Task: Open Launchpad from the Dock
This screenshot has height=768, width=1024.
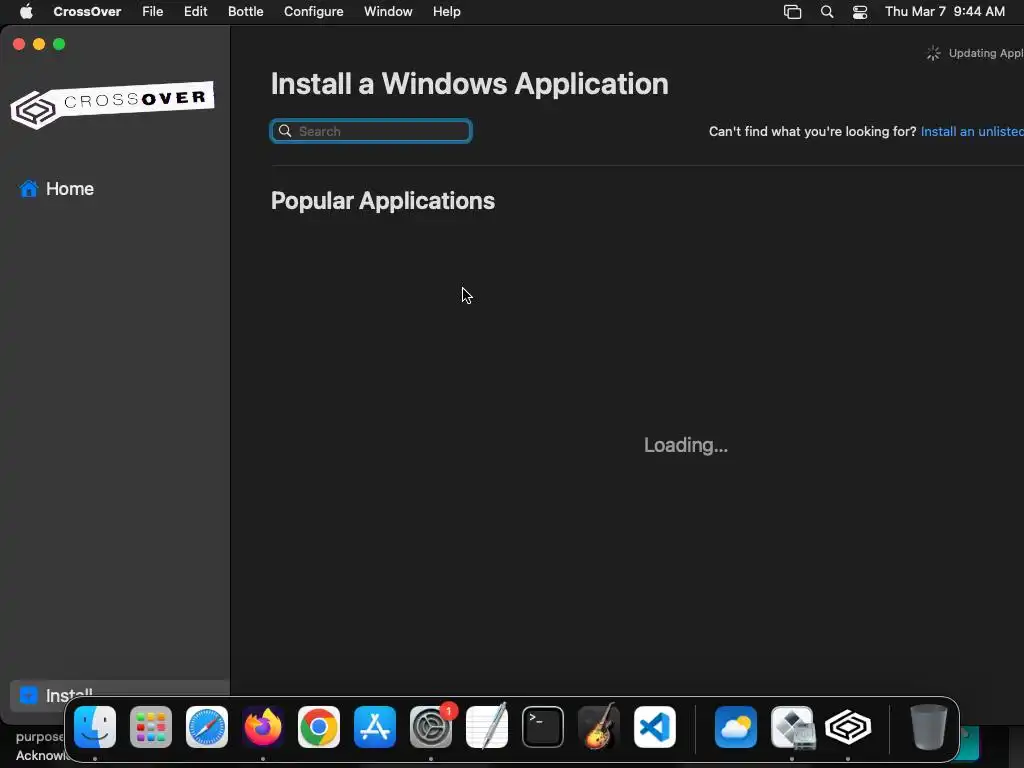Action: tap(151, 727)
